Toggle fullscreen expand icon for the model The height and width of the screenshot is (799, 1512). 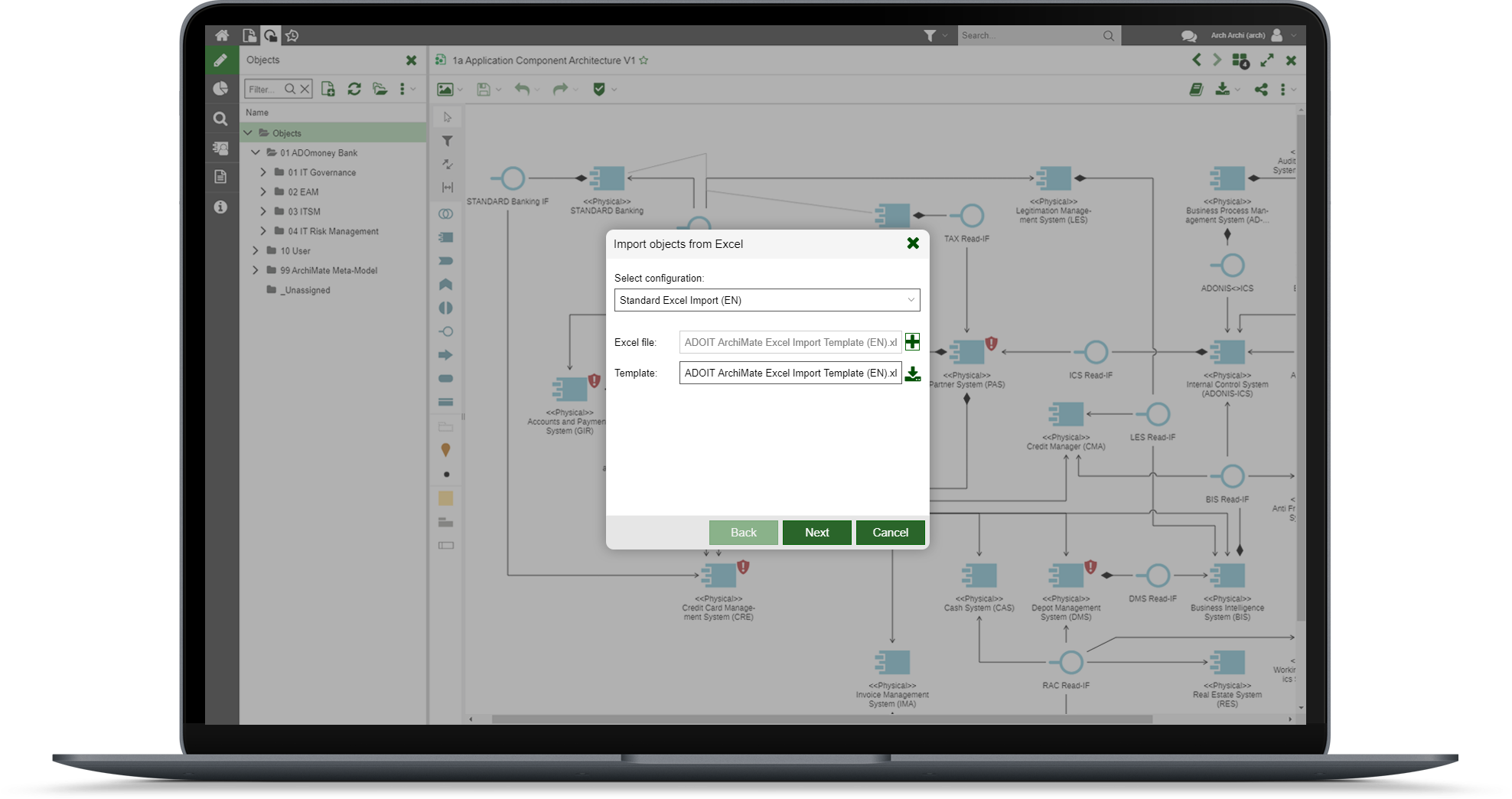(1267, 60)
